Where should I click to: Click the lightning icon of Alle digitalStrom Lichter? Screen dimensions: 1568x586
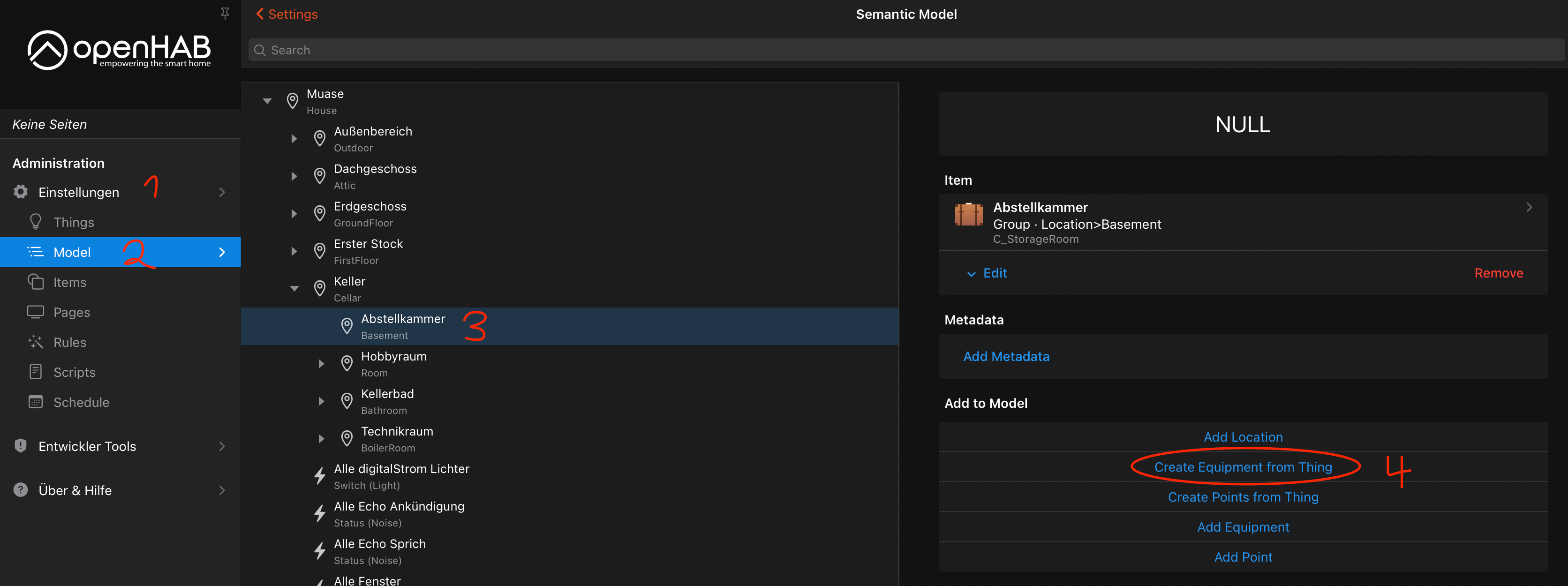[x=320, y=476]
